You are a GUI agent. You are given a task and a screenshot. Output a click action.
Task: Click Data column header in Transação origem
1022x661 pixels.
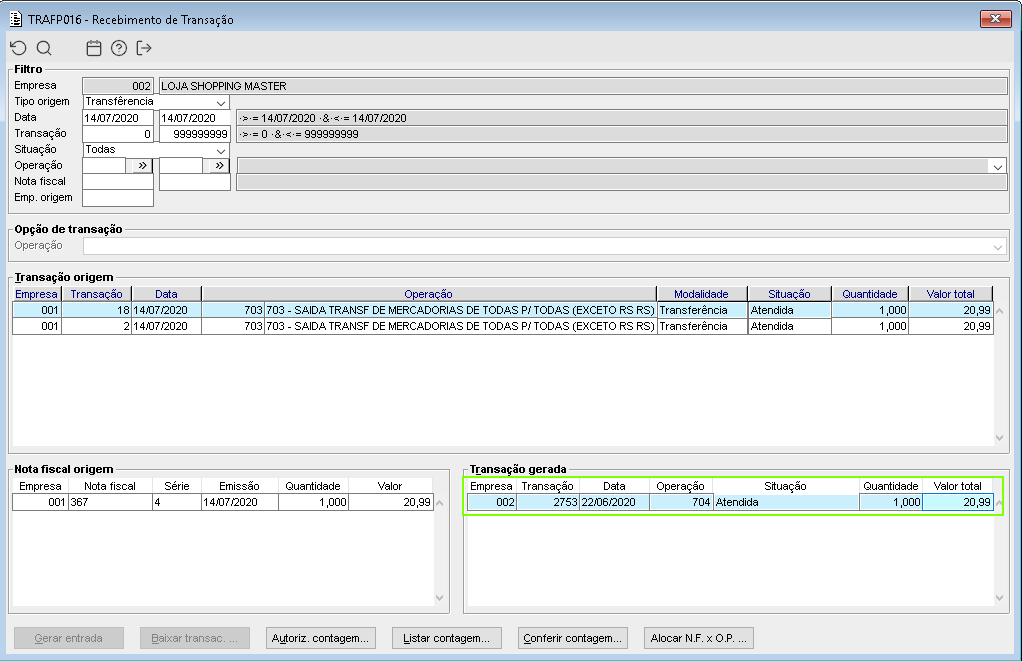point(166,294)
